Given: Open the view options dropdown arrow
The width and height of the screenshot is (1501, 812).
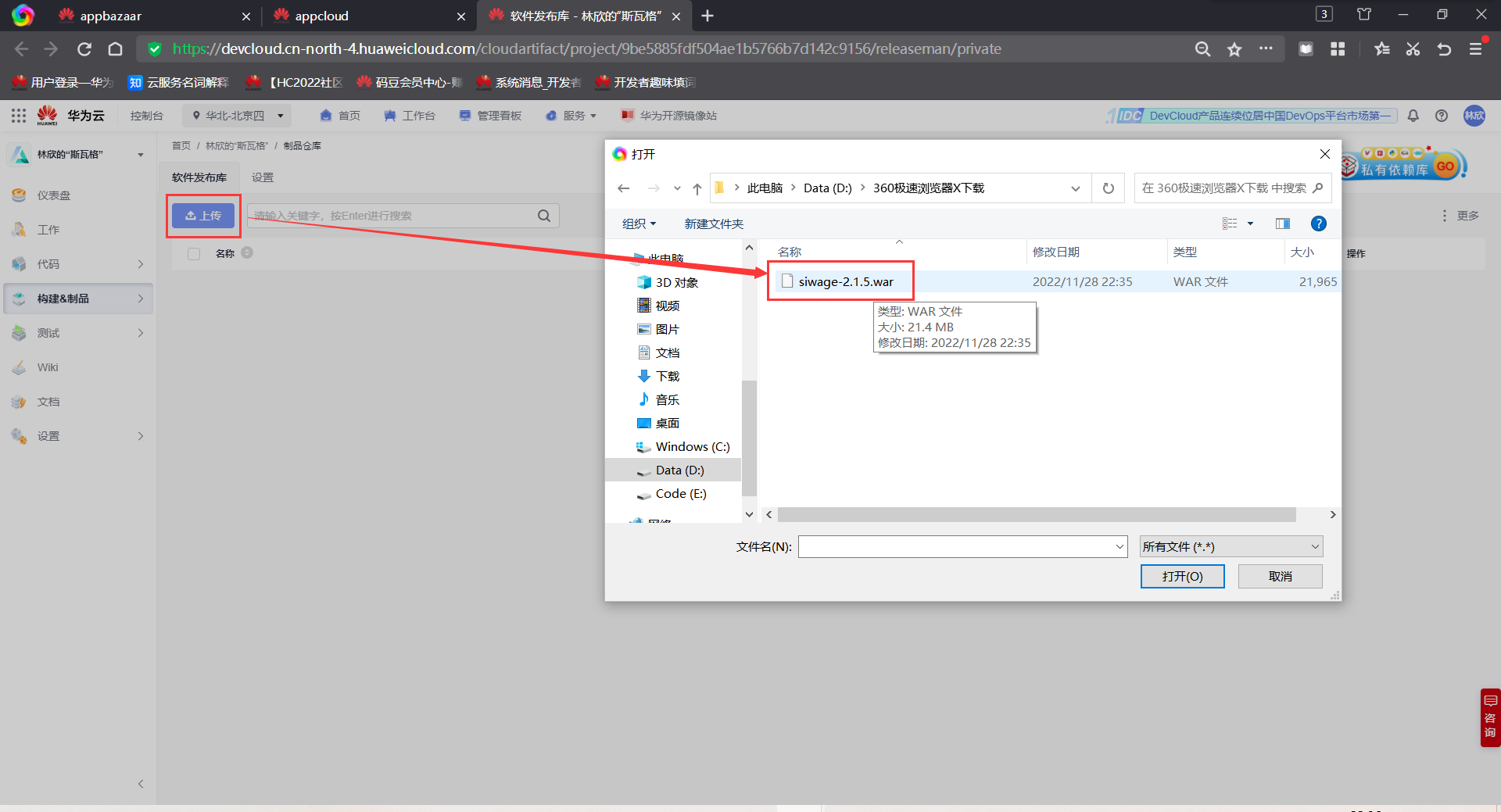Looking at the screenshot, I should point(1250,224).
